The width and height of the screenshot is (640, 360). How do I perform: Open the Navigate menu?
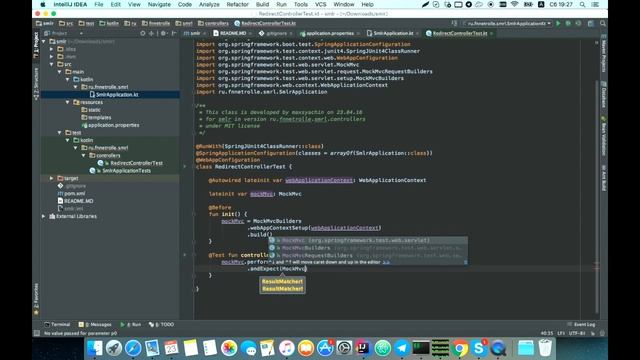(159, 4)
